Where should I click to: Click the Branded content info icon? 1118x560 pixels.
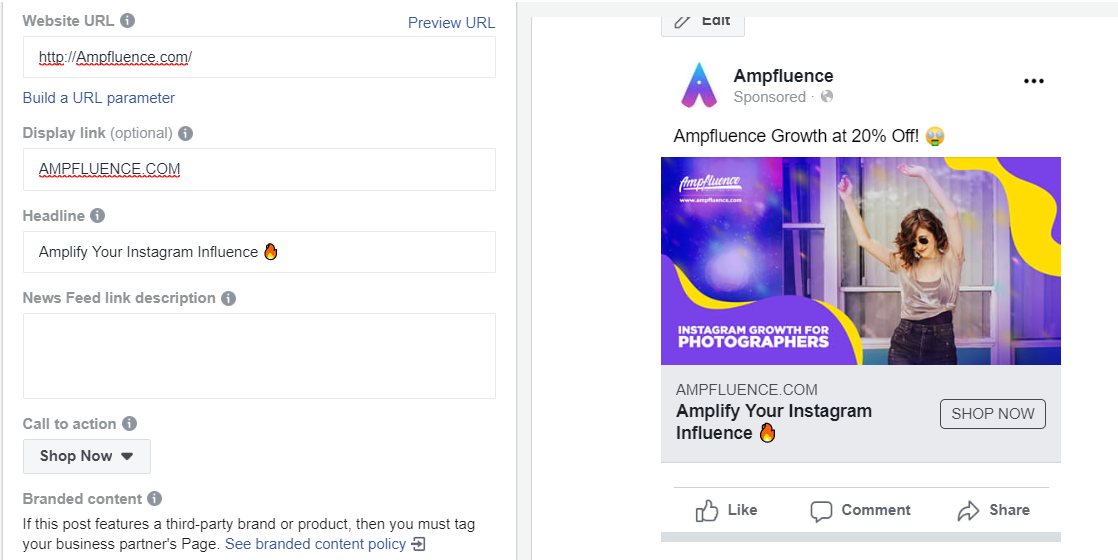[154, 499]
